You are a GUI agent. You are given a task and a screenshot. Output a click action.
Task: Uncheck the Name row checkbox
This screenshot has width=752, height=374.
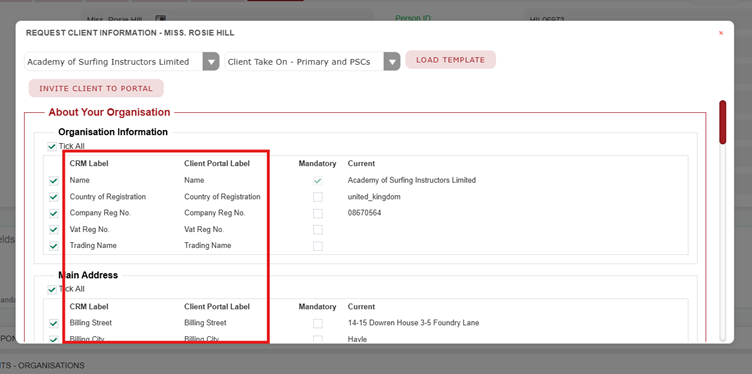tap(54, 181)
